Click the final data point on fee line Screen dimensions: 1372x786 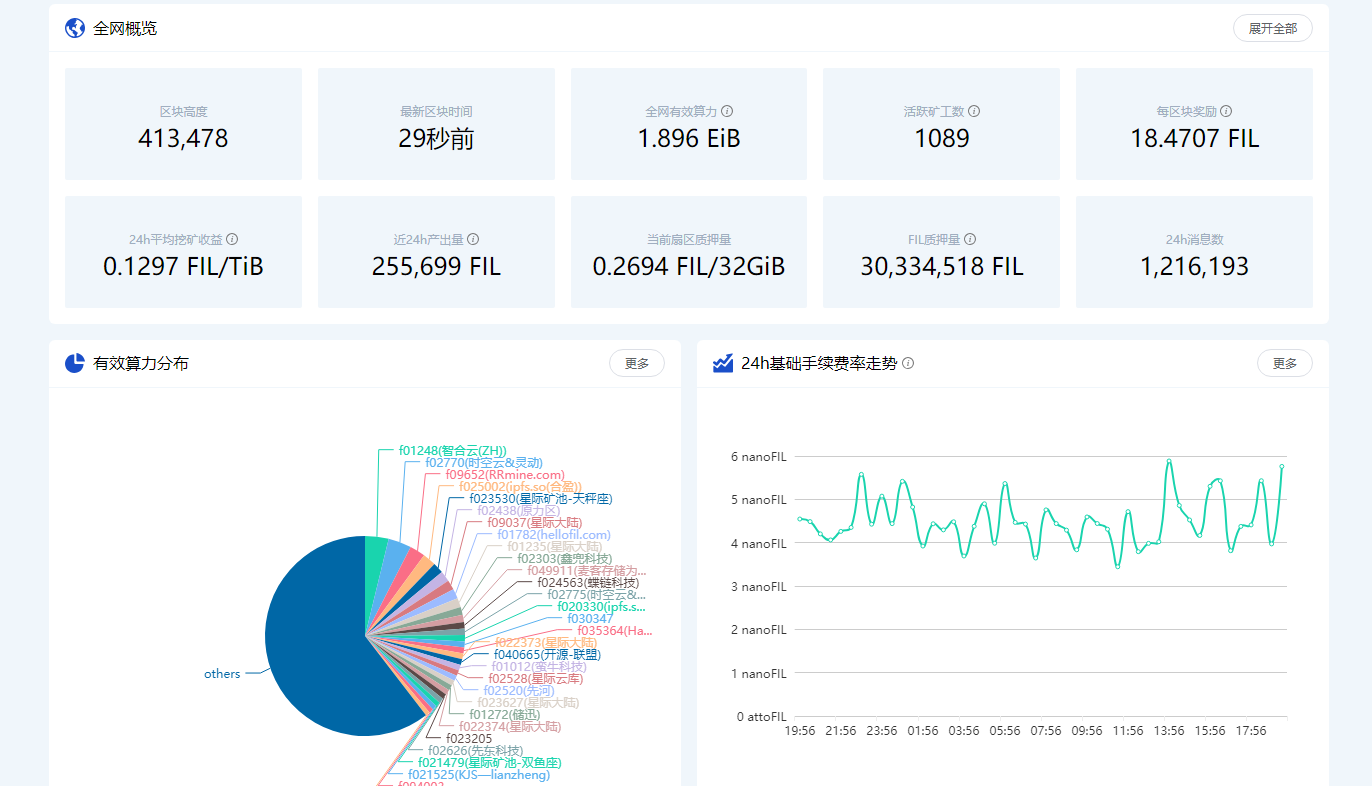tap(1282, 466)
